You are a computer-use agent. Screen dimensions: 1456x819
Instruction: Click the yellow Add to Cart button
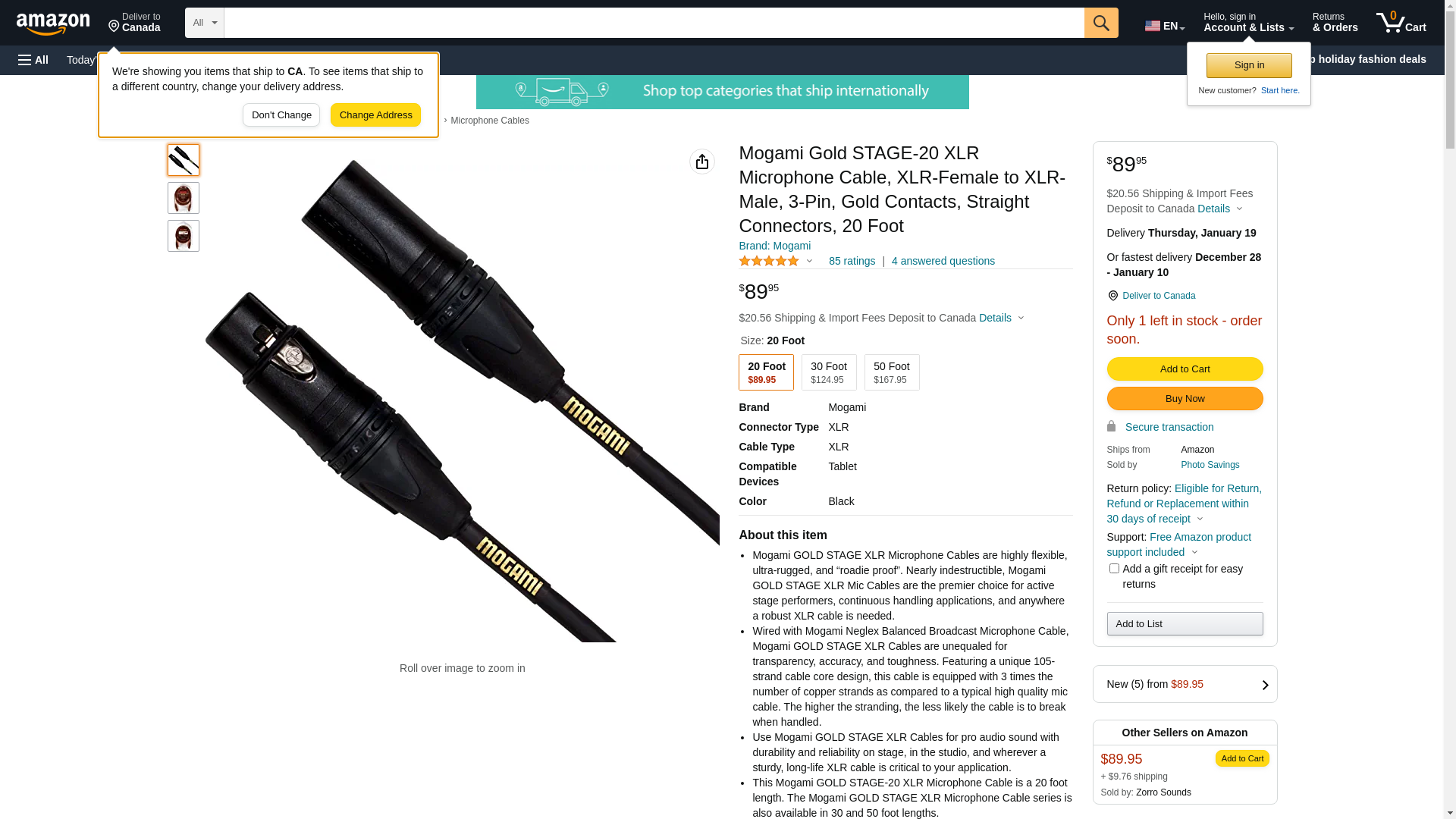click(1185, 369)
